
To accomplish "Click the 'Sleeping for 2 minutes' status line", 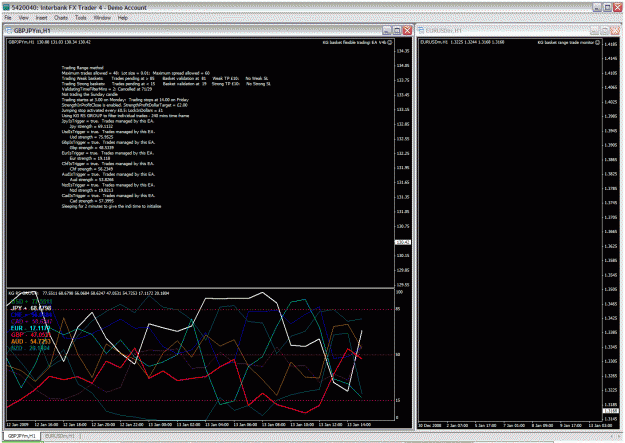I will (111, 206).
